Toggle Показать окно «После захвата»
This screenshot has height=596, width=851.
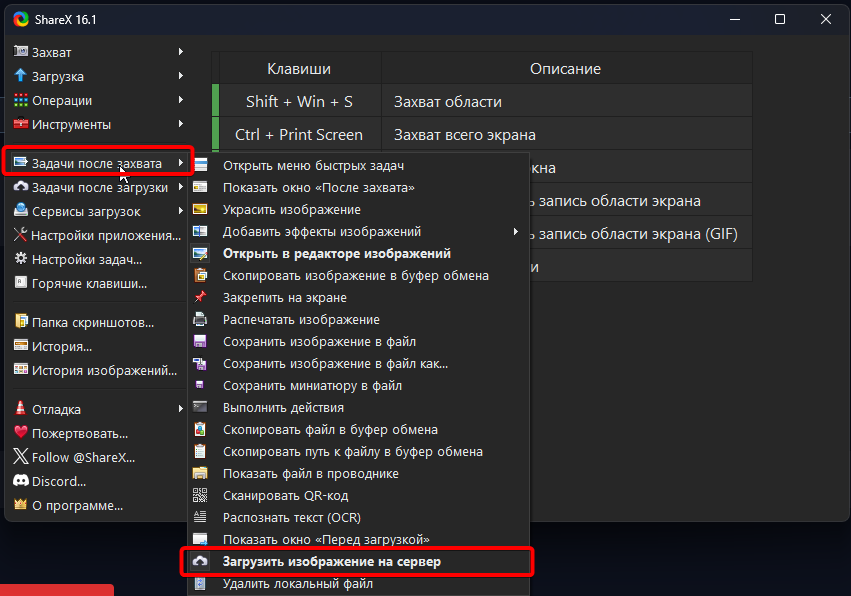point(358,187)
